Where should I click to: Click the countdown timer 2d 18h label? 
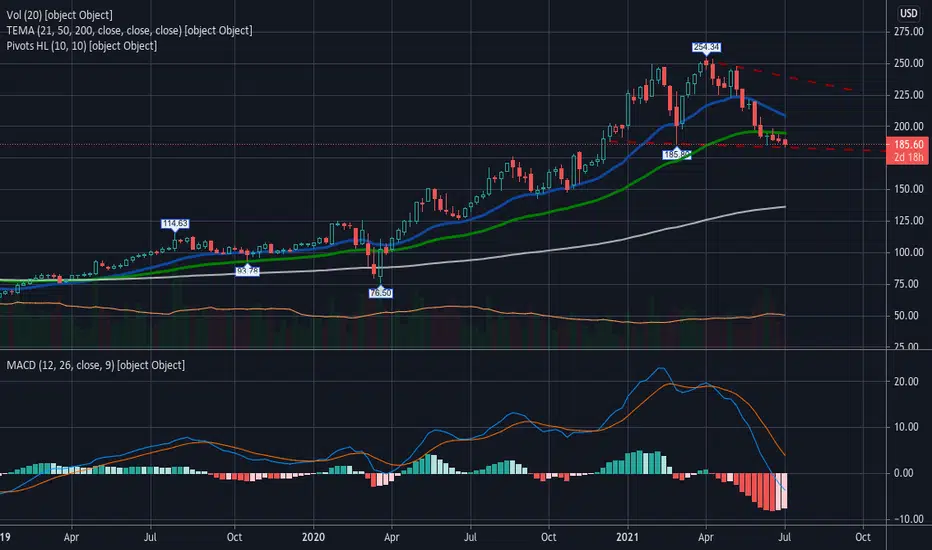pos(908,158)
